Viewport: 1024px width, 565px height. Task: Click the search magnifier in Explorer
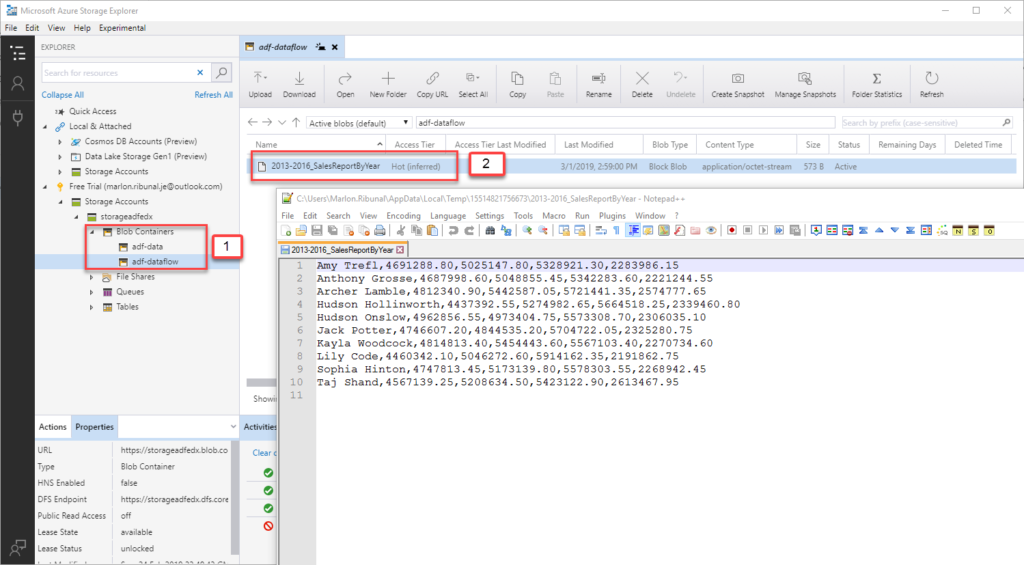(221, 73)
